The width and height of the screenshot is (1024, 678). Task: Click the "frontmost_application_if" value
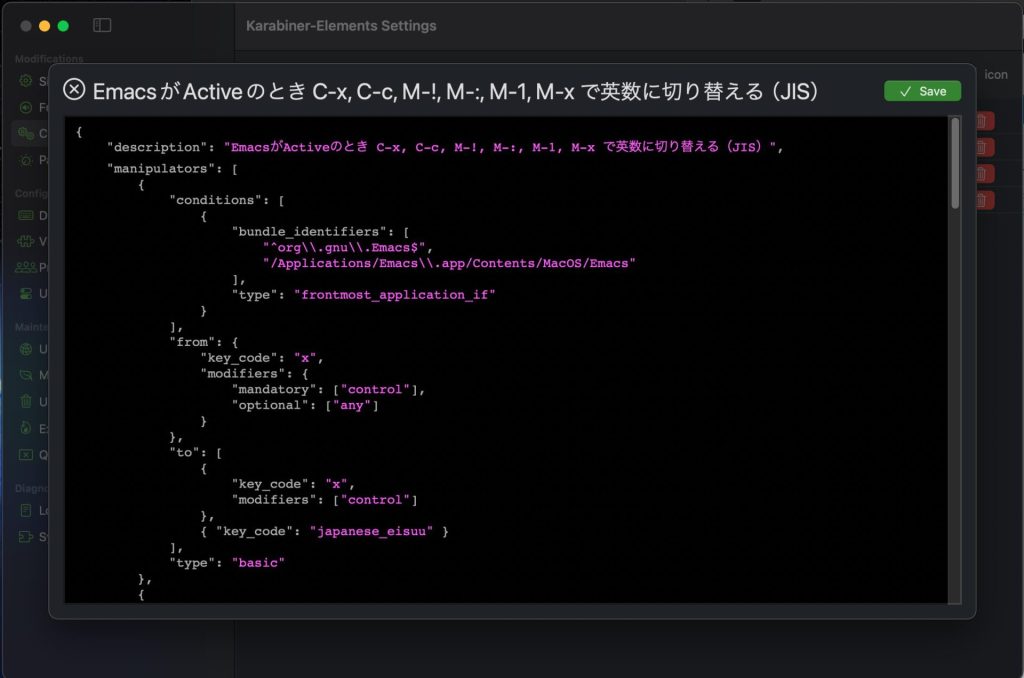(394, 295)
